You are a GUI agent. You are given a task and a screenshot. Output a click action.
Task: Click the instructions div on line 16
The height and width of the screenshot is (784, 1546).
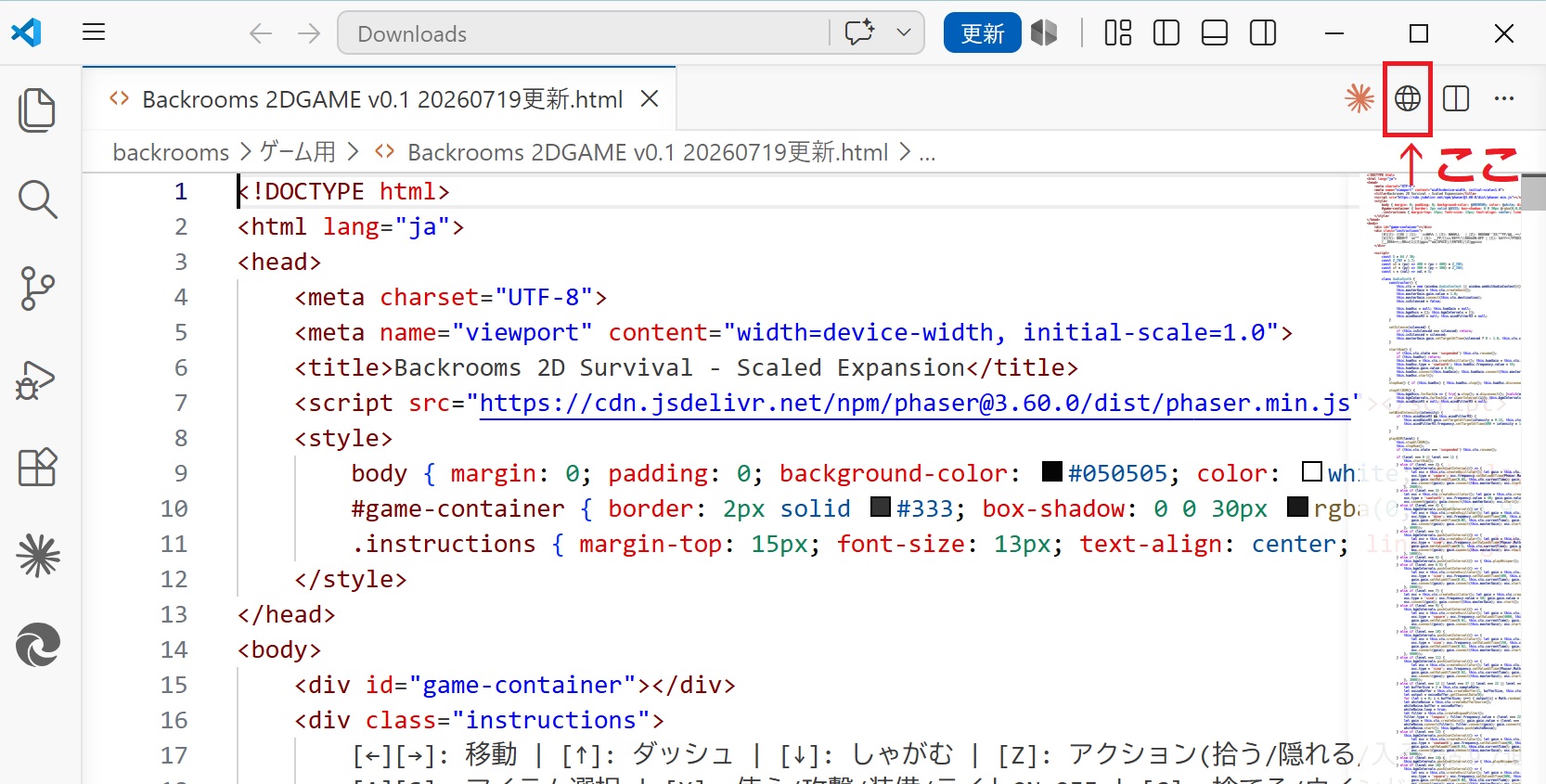[480, 720]
